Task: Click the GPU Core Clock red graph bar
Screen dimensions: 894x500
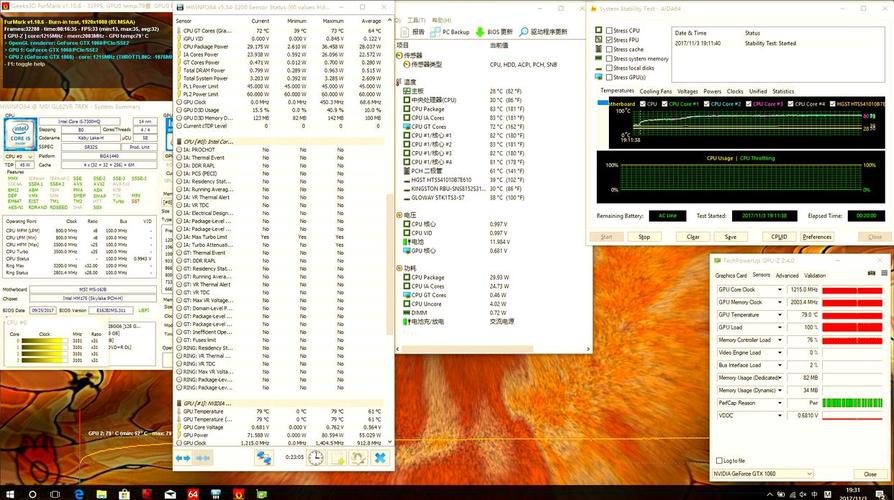Action: click(852, 290)
